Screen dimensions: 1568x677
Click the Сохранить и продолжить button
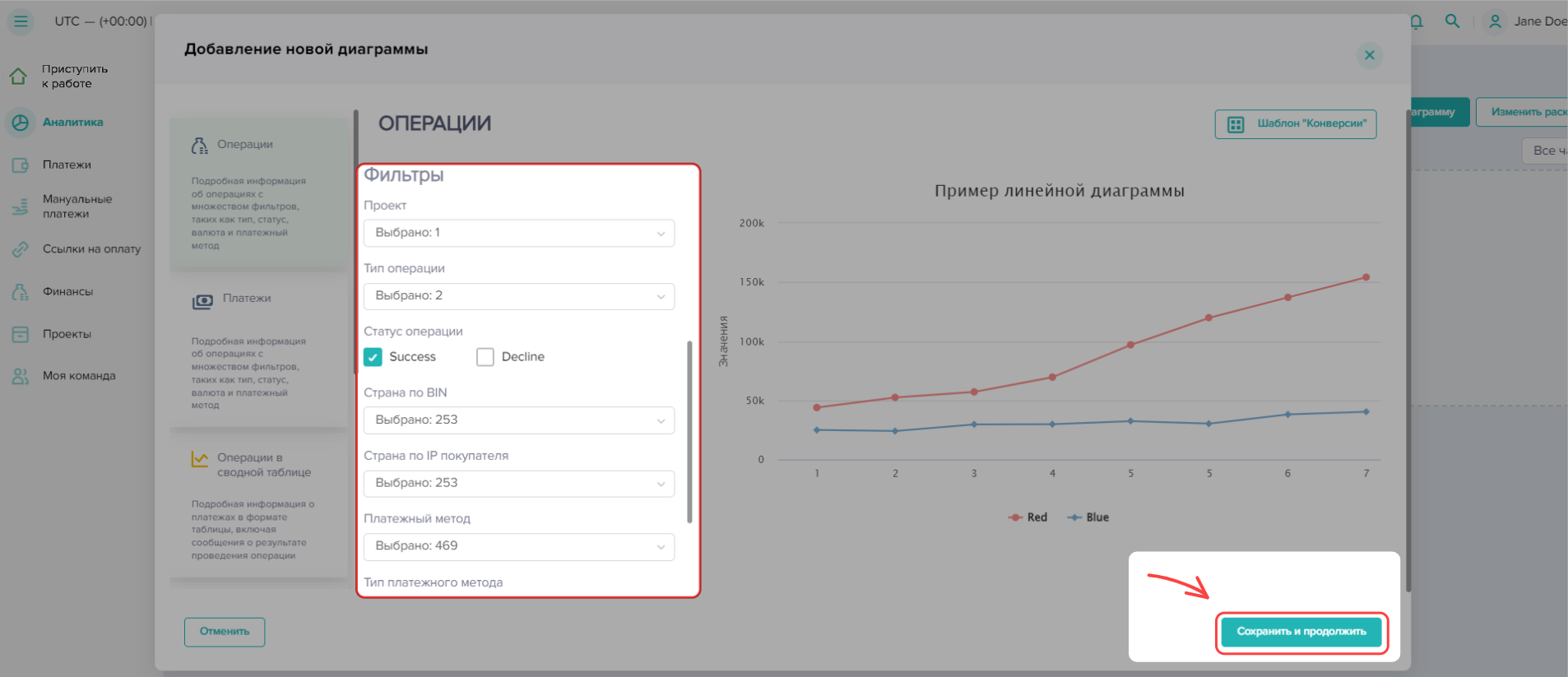[x=1301, y=632]
